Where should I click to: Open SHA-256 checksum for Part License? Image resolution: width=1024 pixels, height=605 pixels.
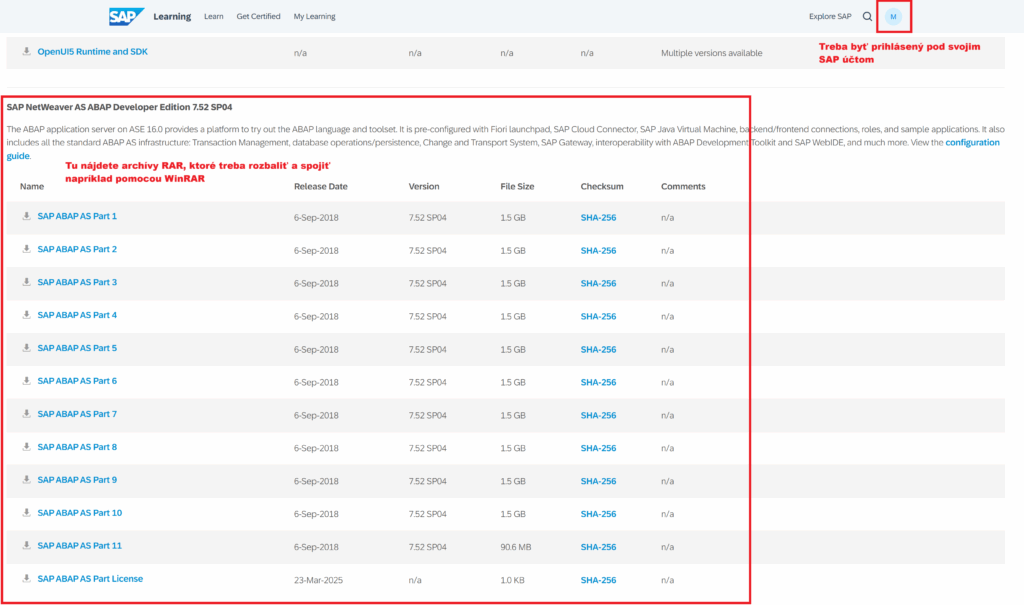click(598, 580)
